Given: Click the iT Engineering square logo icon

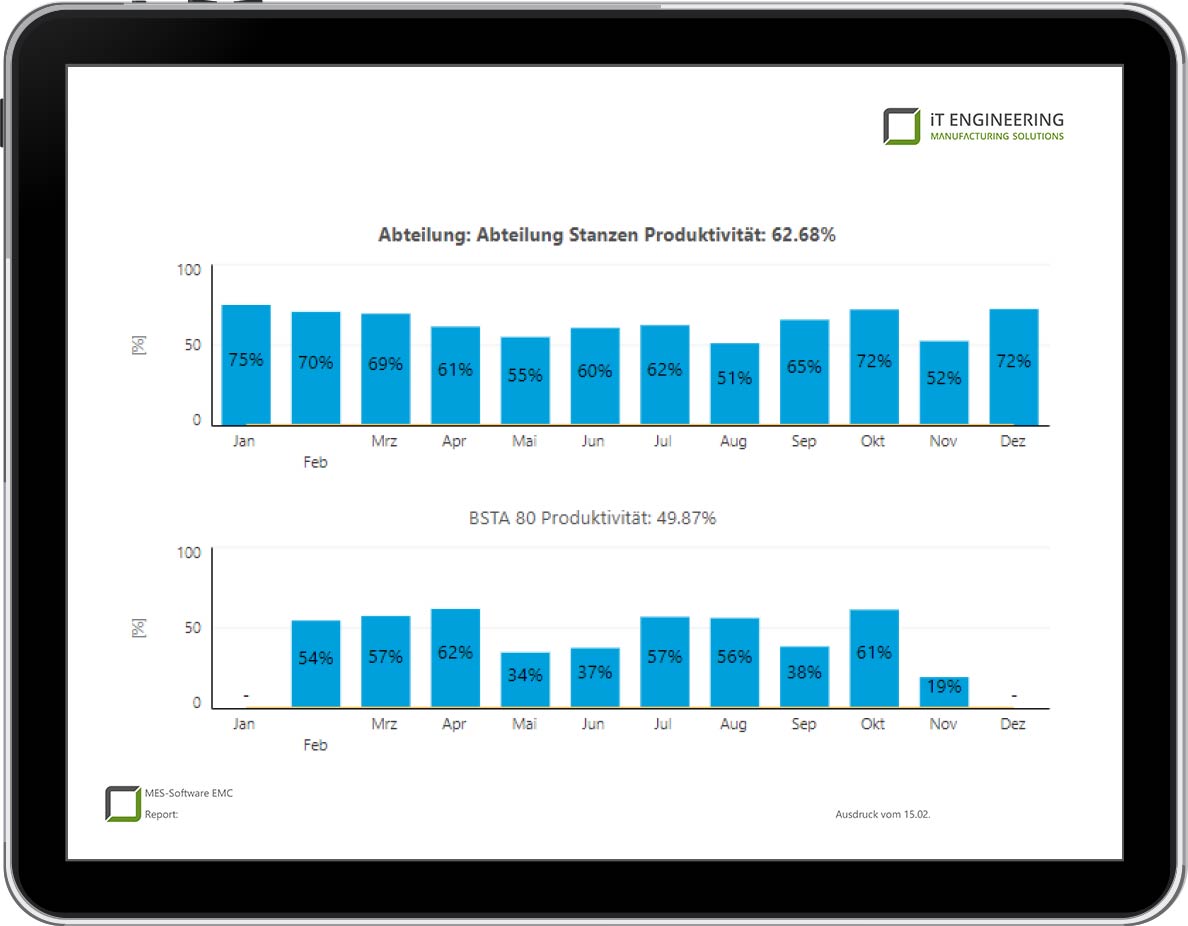Looking at the screenshot, I should [901, 126].
